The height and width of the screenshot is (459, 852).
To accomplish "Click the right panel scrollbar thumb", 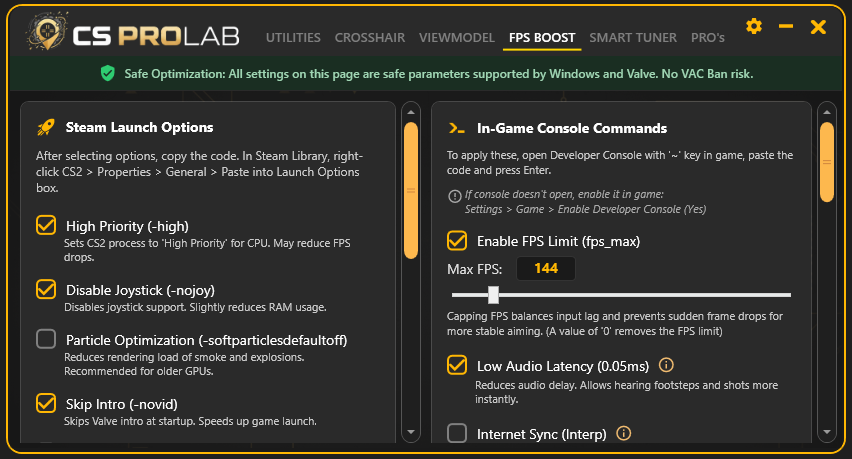I will pyautogui.click(x=826, y=162).
